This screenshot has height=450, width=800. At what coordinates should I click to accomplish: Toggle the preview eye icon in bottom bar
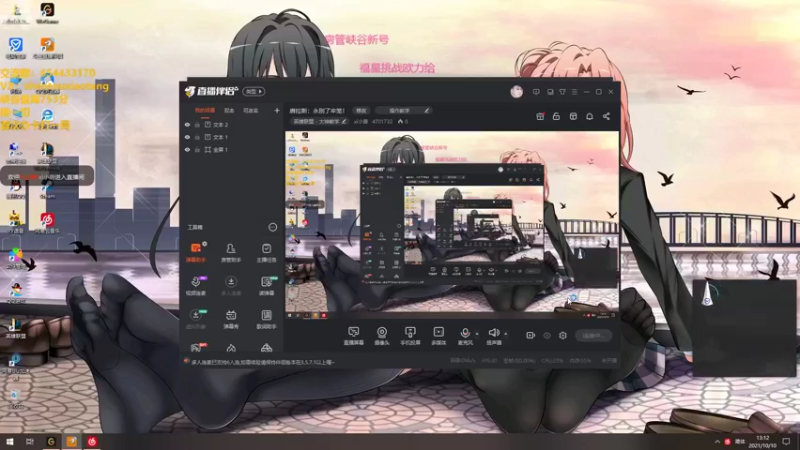pos(547,335)
